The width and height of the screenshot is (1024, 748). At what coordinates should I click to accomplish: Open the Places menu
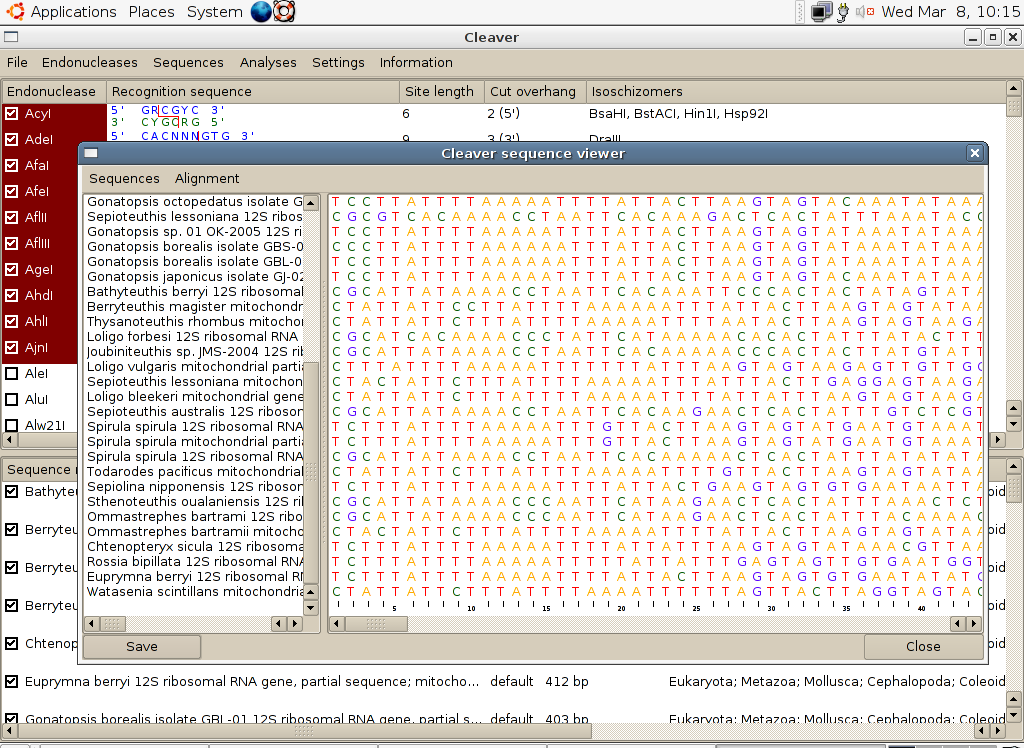pos(151,12)
